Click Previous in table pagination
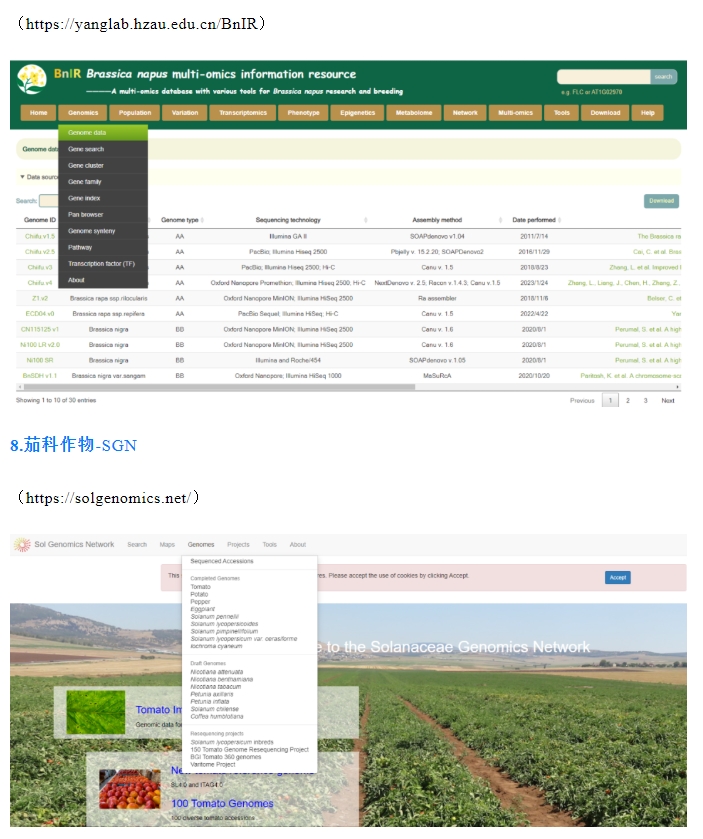 click(583, 402)
